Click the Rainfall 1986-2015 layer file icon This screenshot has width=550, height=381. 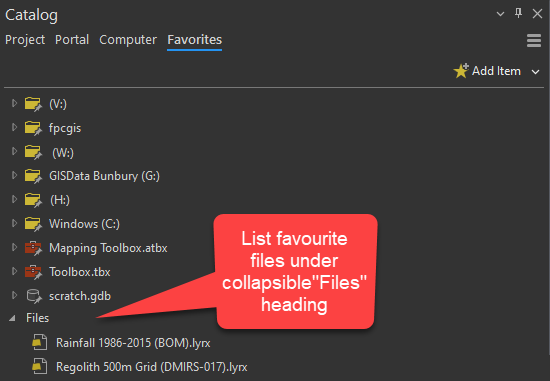point(40,342)
